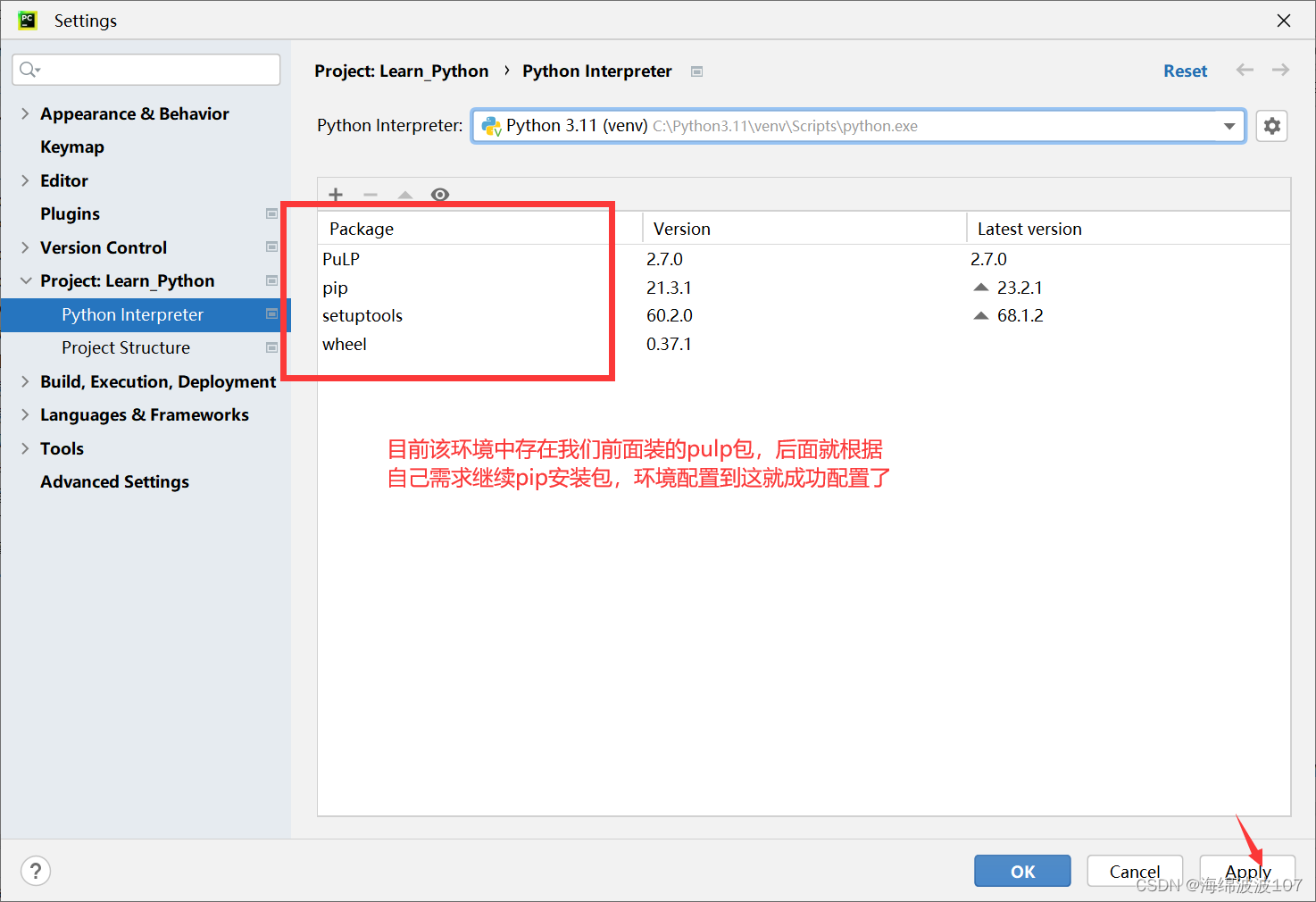Click the Latest version column header

[x=1129, y=229]
